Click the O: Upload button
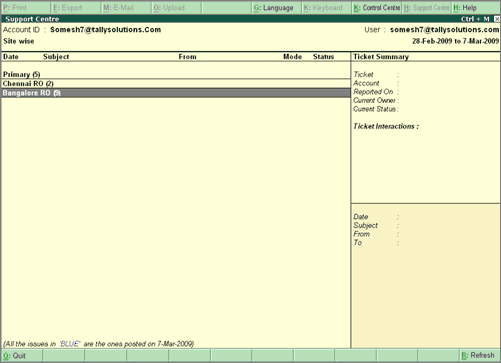 tap(176, 8)
